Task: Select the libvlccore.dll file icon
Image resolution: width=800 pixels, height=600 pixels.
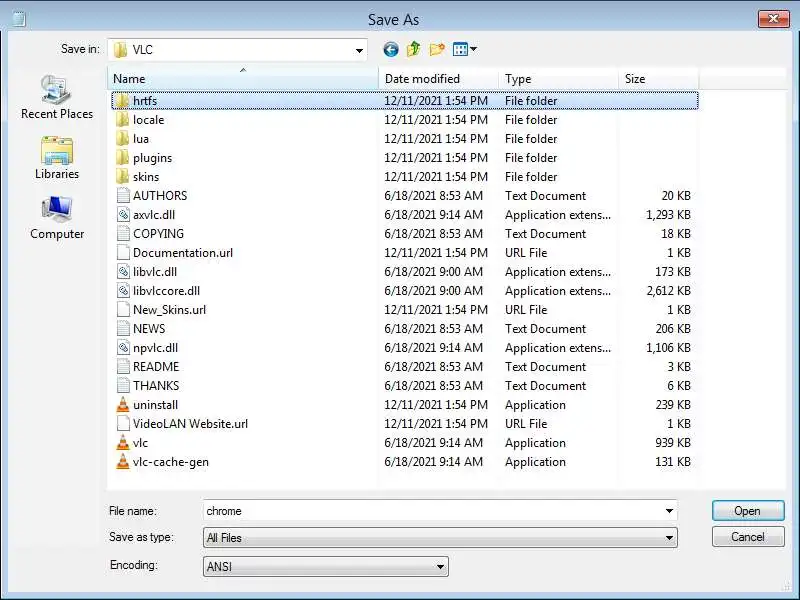Action: [123, 290]
